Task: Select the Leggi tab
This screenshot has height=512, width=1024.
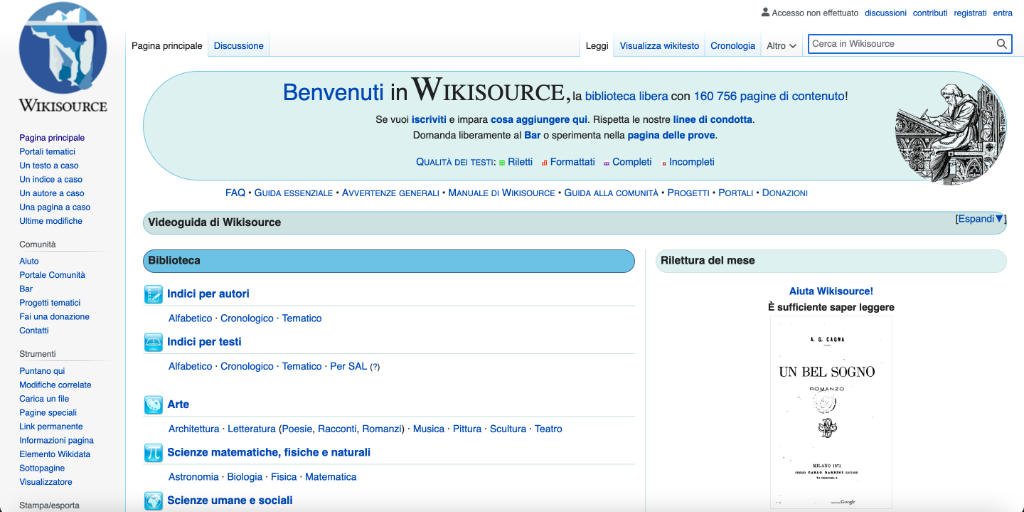Action: tap(597, 46)
